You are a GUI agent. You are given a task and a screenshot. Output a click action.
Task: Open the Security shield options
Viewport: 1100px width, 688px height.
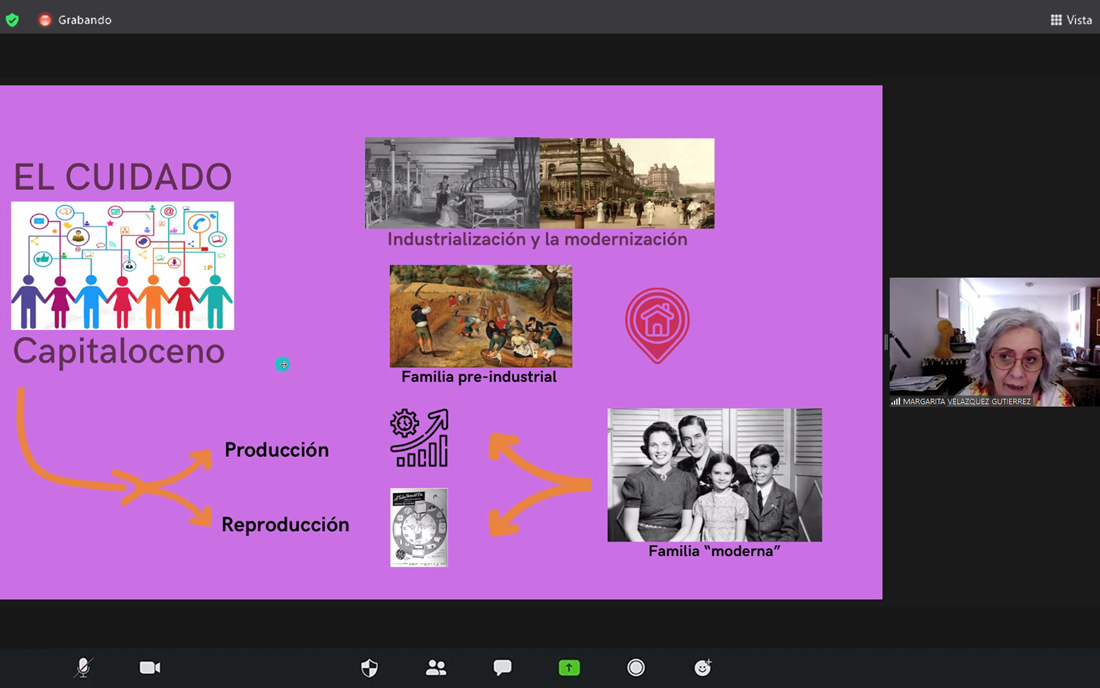click(x=369, y=668)
